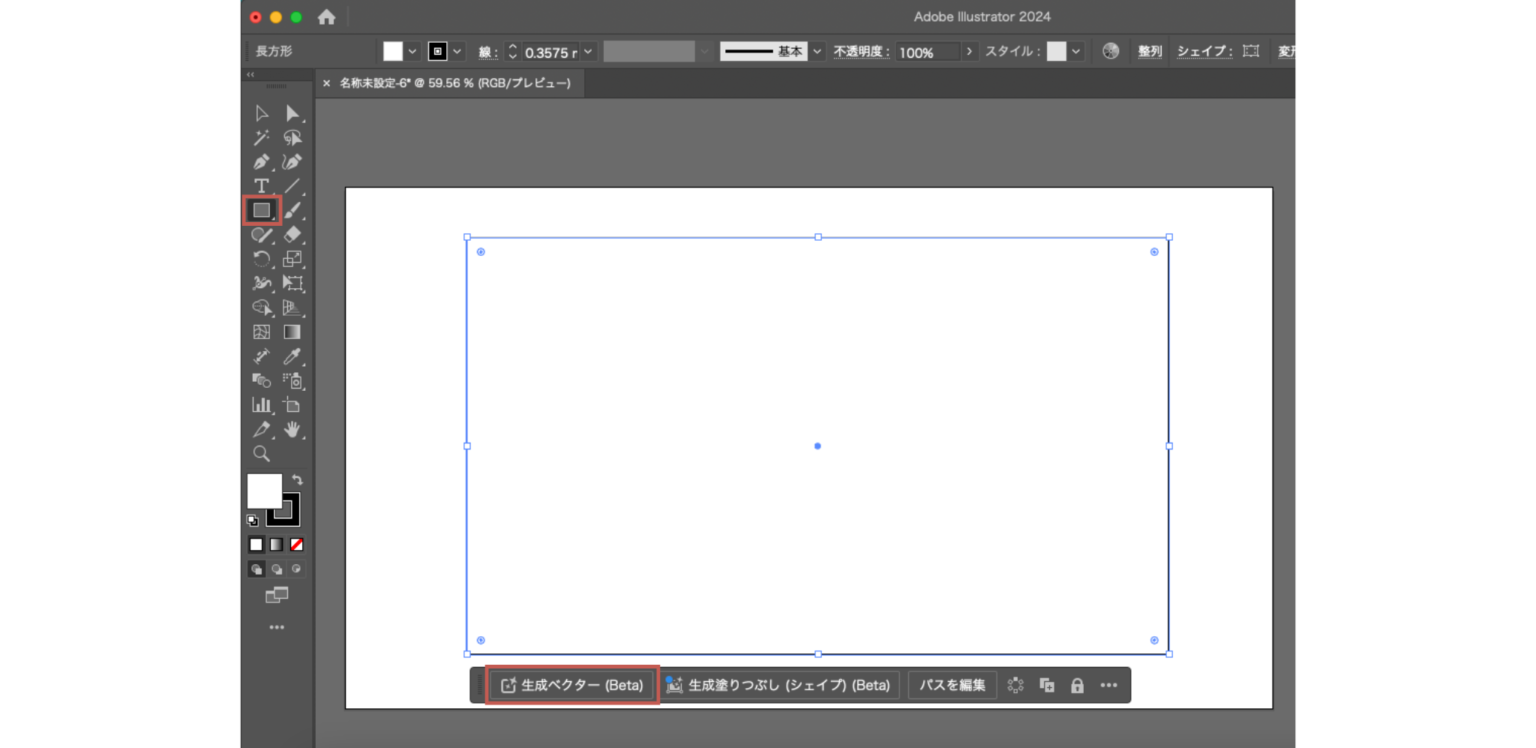This screenshot has width=1536, height=748.
Task: Click the パスを編集 button
Action: [951, 685]
